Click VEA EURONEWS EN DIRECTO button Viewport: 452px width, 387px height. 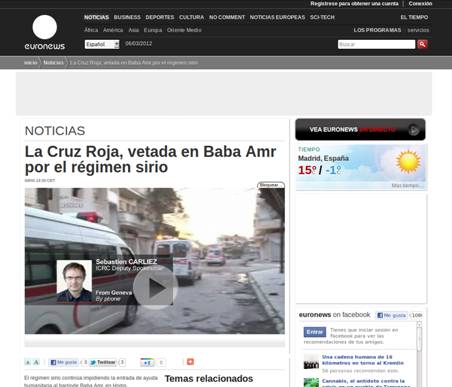point(360,130)
